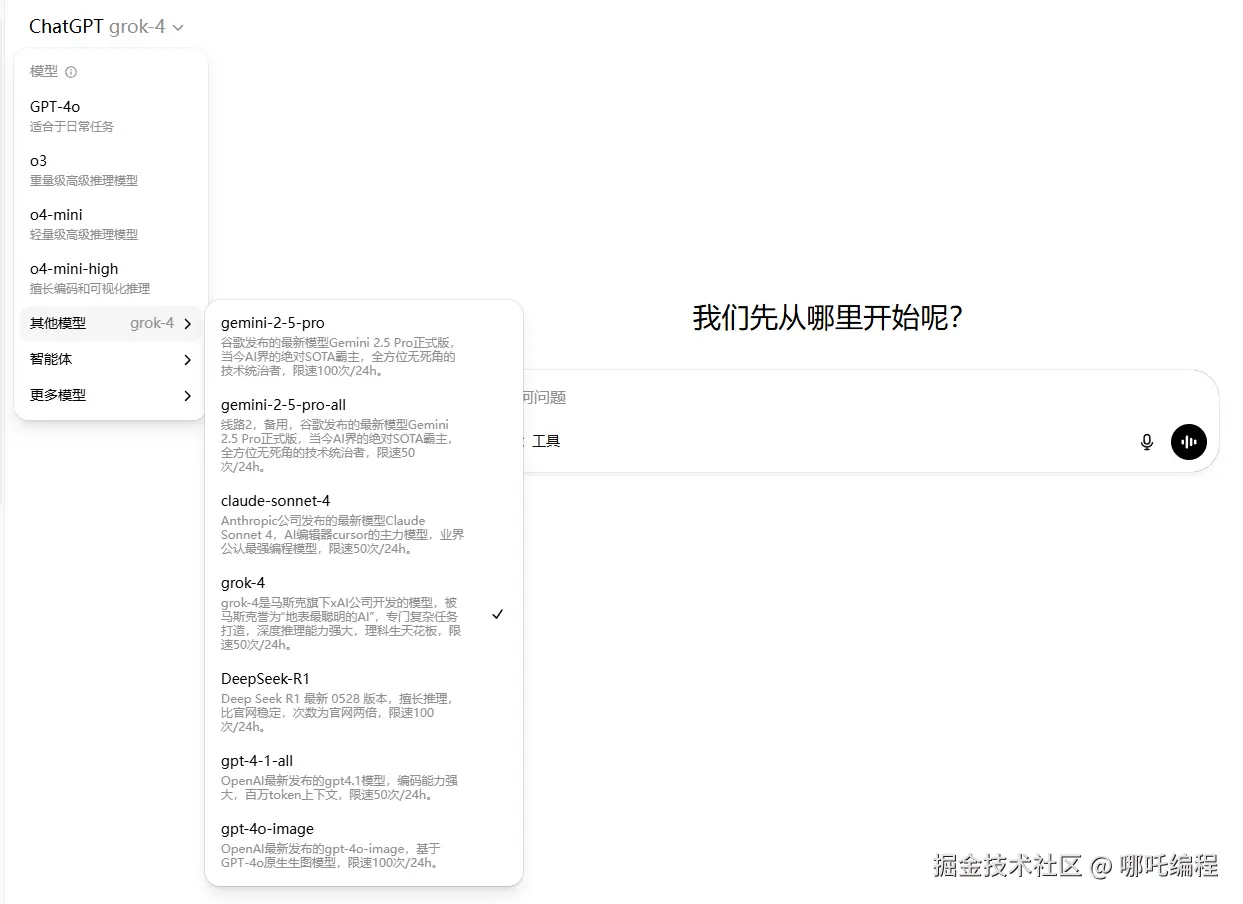Screen dimensions: 1243x904
Task: Click the 擅长编码和可视化推理 description
Action: pyautogui.click(x=90, y=289)
